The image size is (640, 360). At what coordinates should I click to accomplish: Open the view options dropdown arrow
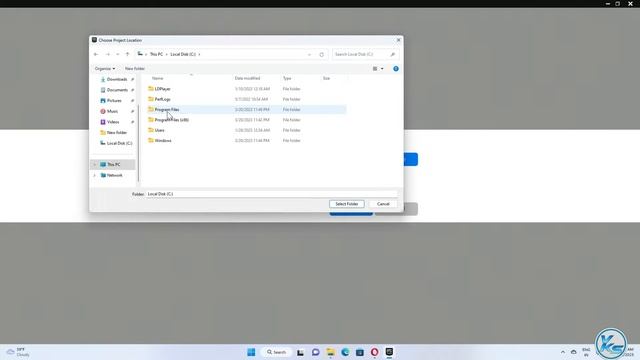382,69
